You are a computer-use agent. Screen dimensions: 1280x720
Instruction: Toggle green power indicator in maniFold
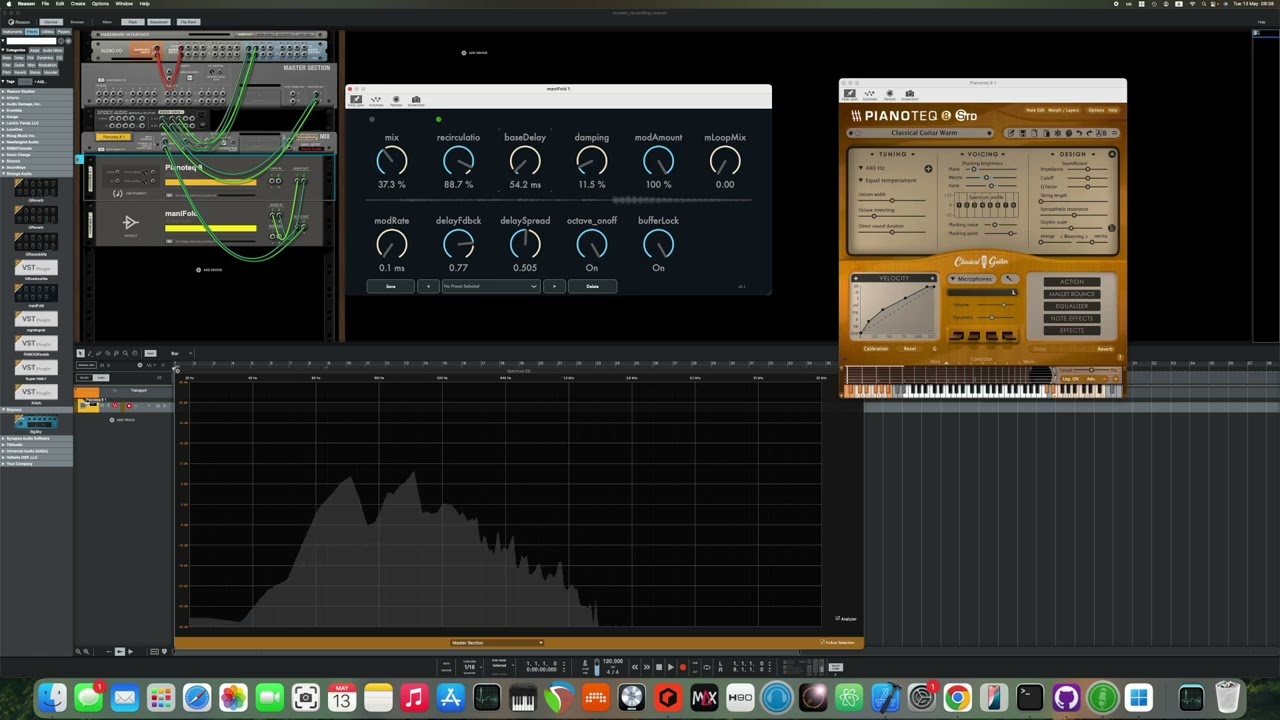[x=438, y=120]
